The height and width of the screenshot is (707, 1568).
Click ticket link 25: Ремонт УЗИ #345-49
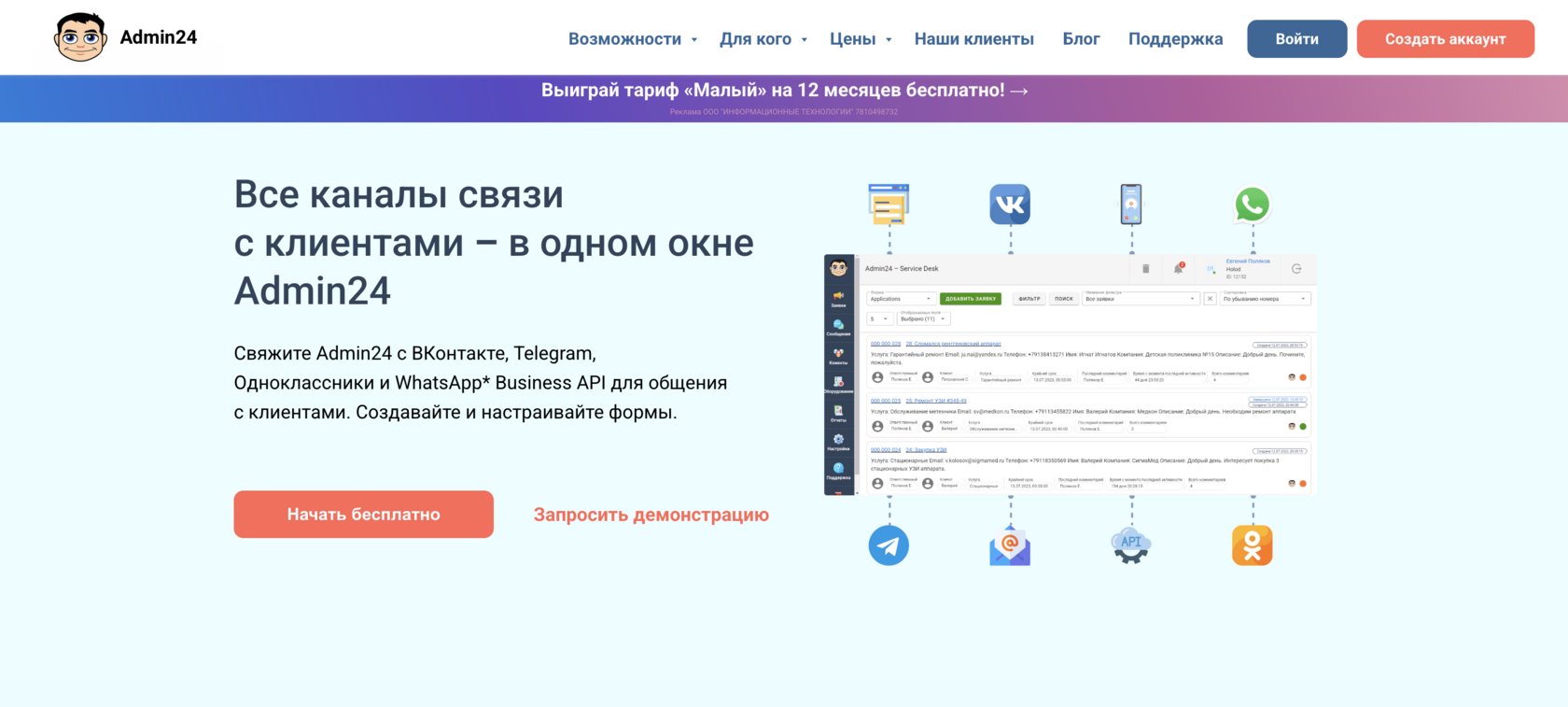point(936,401)
